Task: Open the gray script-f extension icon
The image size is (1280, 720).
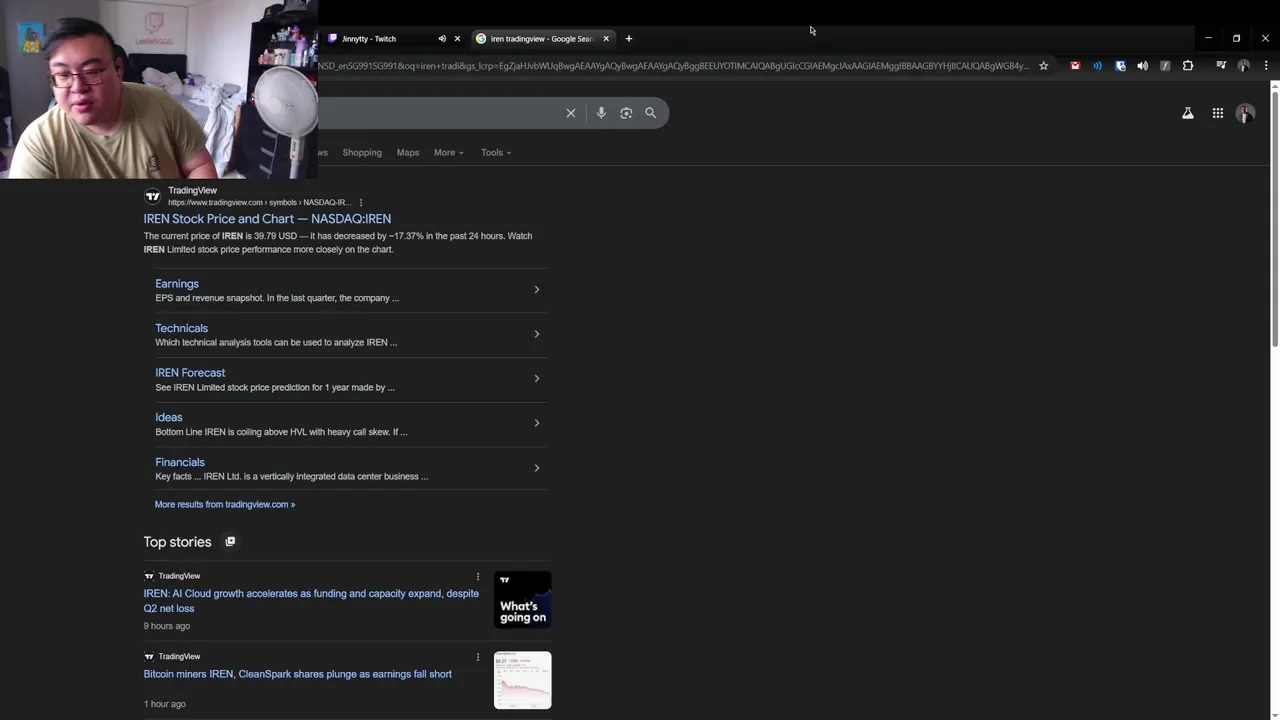Action: 1165,66
